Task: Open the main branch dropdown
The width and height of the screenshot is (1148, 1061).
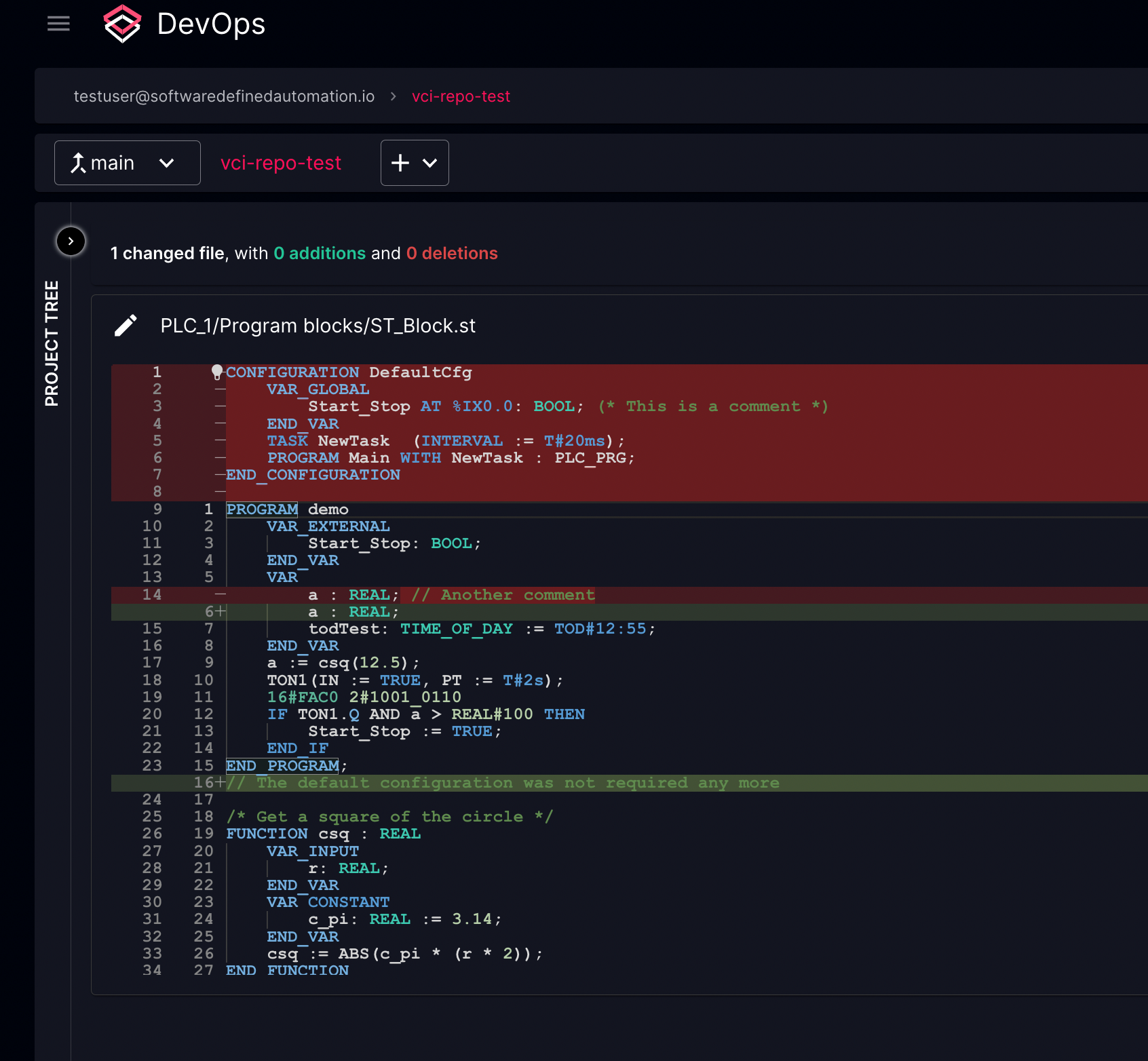Action: point(128,163)
